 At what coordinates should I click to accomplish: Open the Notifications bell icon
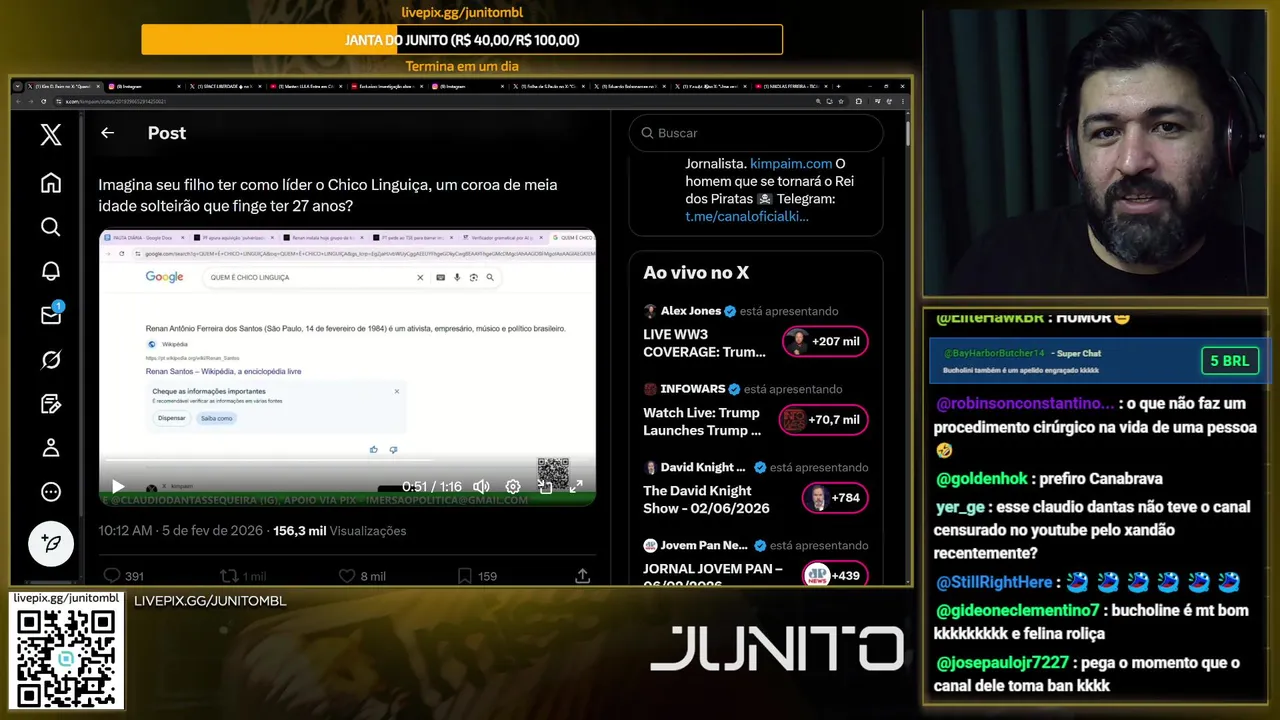point(51,271)
